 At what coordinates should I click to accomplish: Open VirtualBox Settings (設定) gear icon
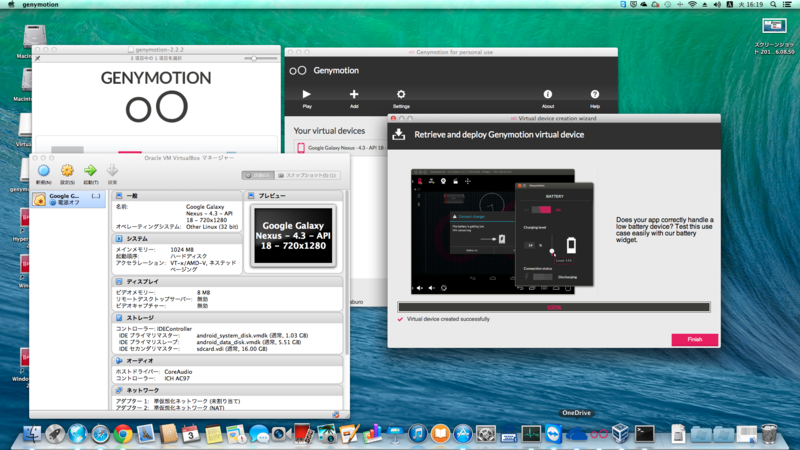click(67, 171)
